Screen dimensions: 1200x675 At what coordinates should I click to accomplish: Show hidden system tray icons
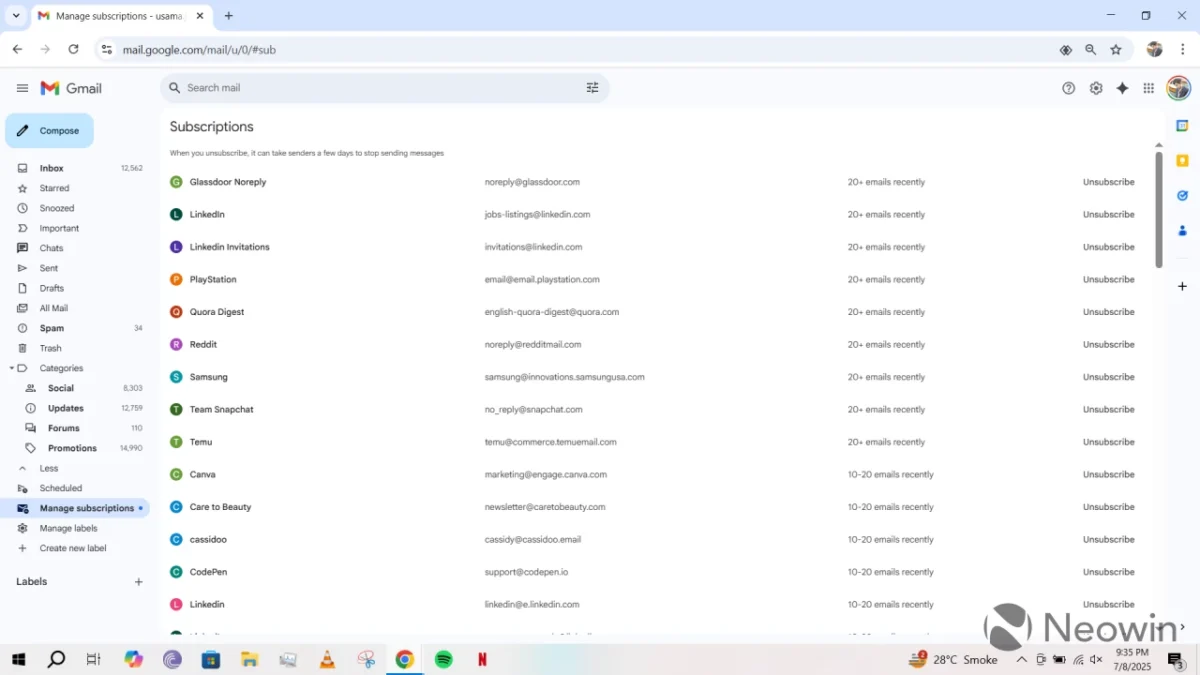1021,659
